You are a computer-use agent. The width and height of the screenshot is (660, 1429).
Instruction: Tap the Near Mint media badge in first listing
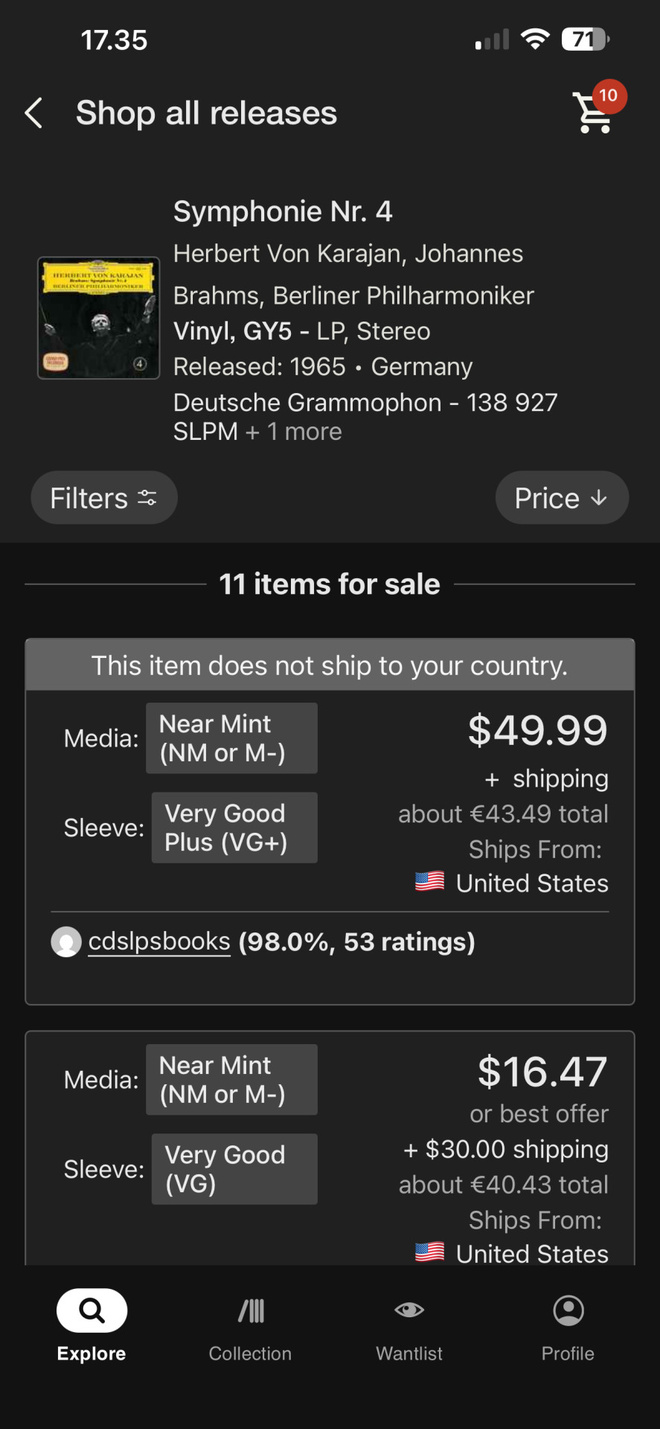click(231, 738)
